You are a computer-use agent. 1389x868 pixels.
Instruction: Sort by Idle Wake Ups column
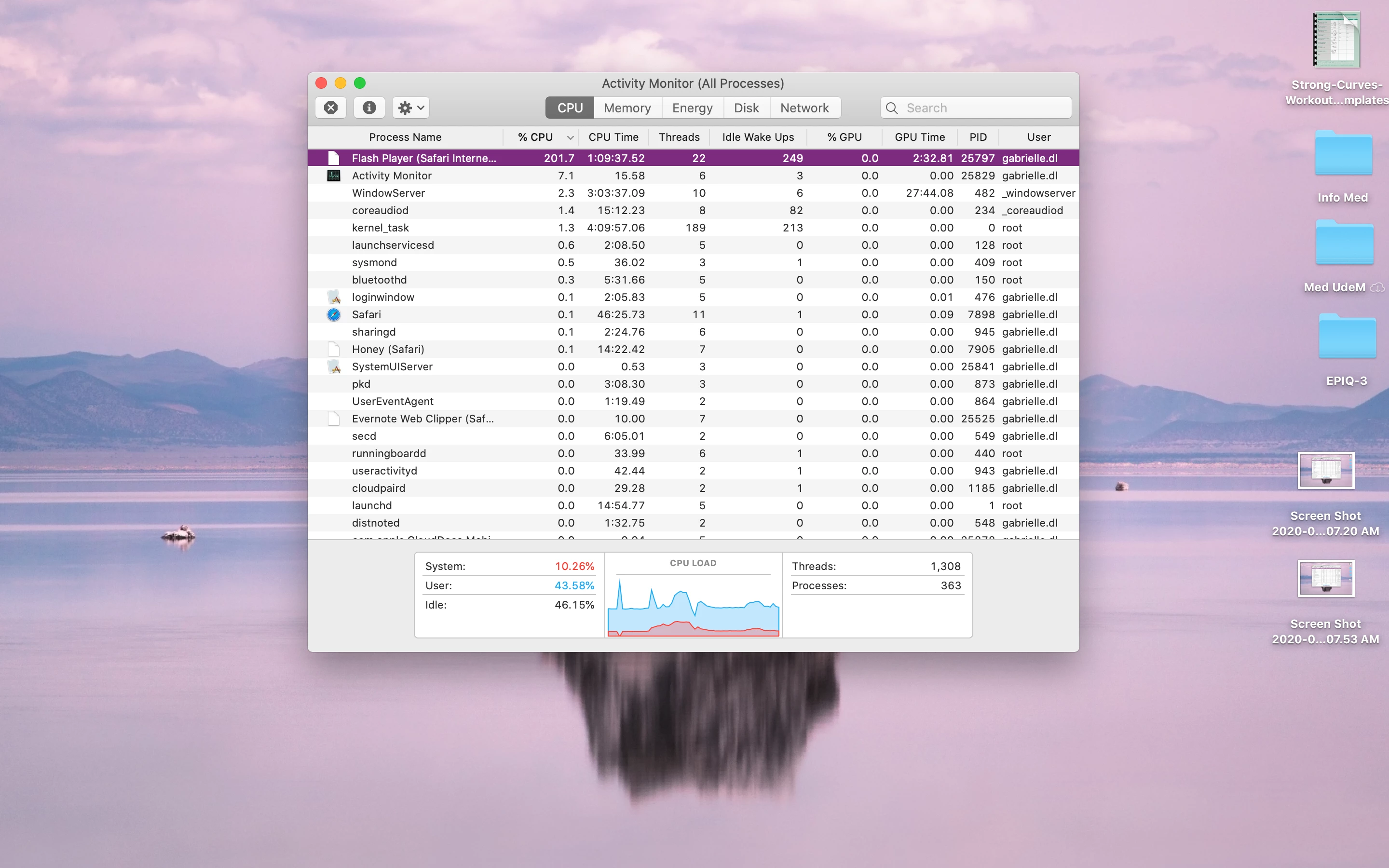tap(758, 137)
